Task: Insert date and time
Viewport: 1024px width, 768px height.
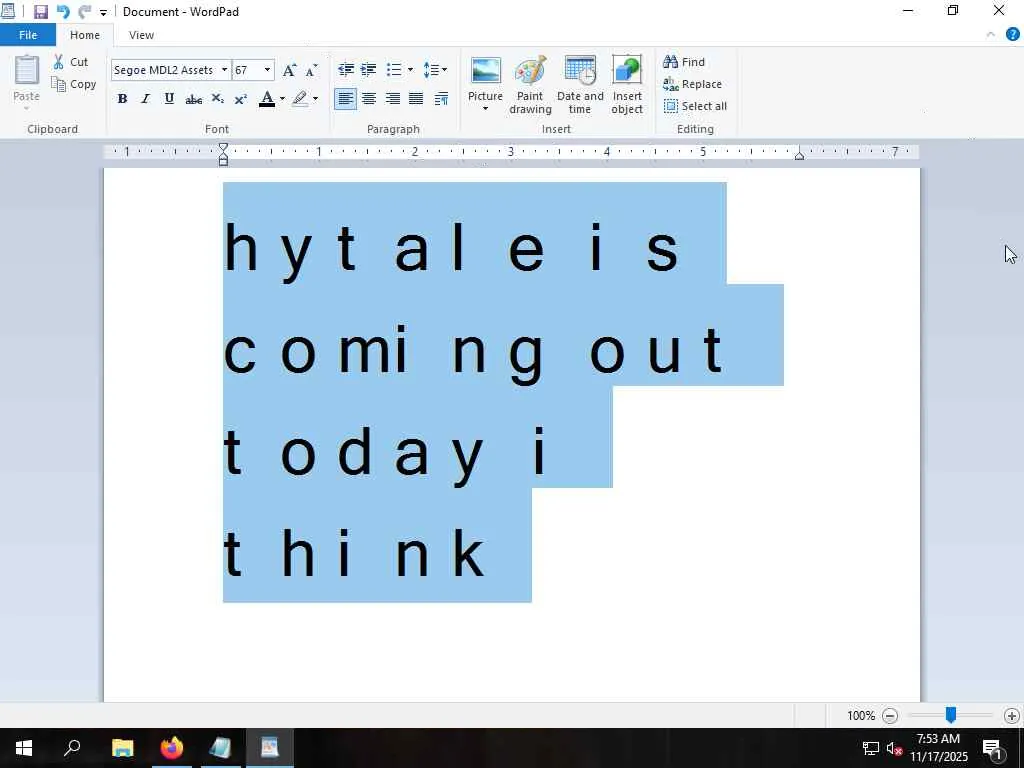Action: point(580,85)
